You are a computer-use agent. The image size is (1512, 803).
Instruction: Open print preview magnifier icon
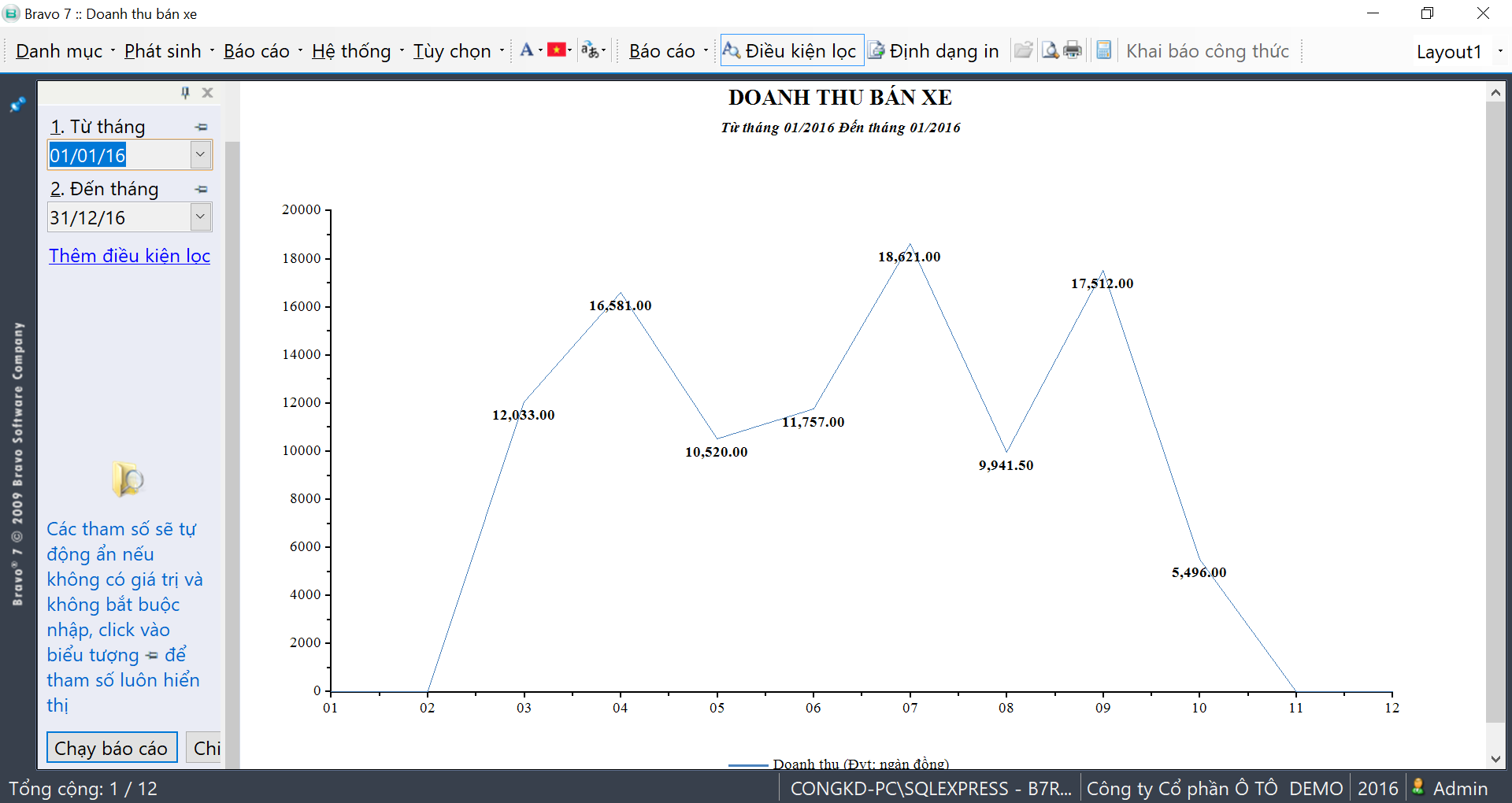(x=1050, y=50)
